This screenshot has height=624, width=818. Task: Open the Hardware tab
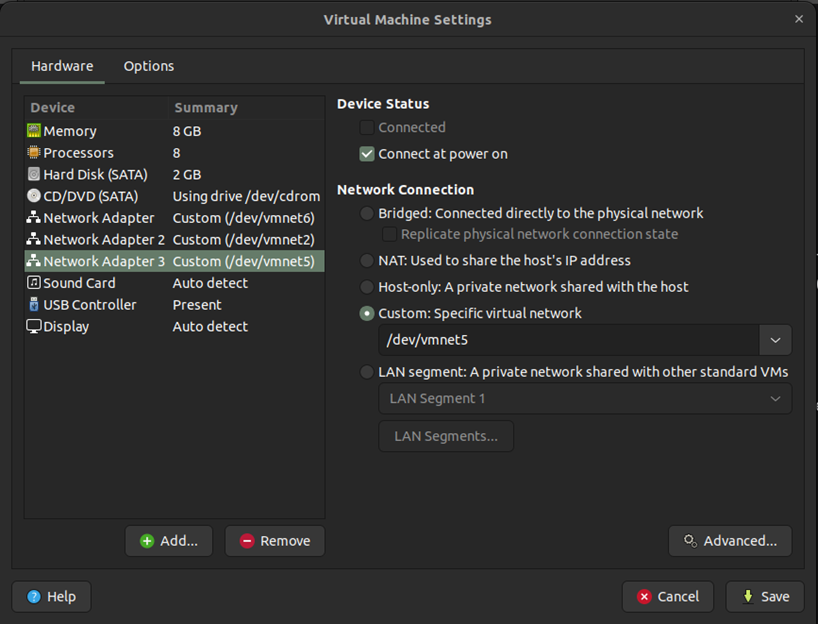coord(62,66)
